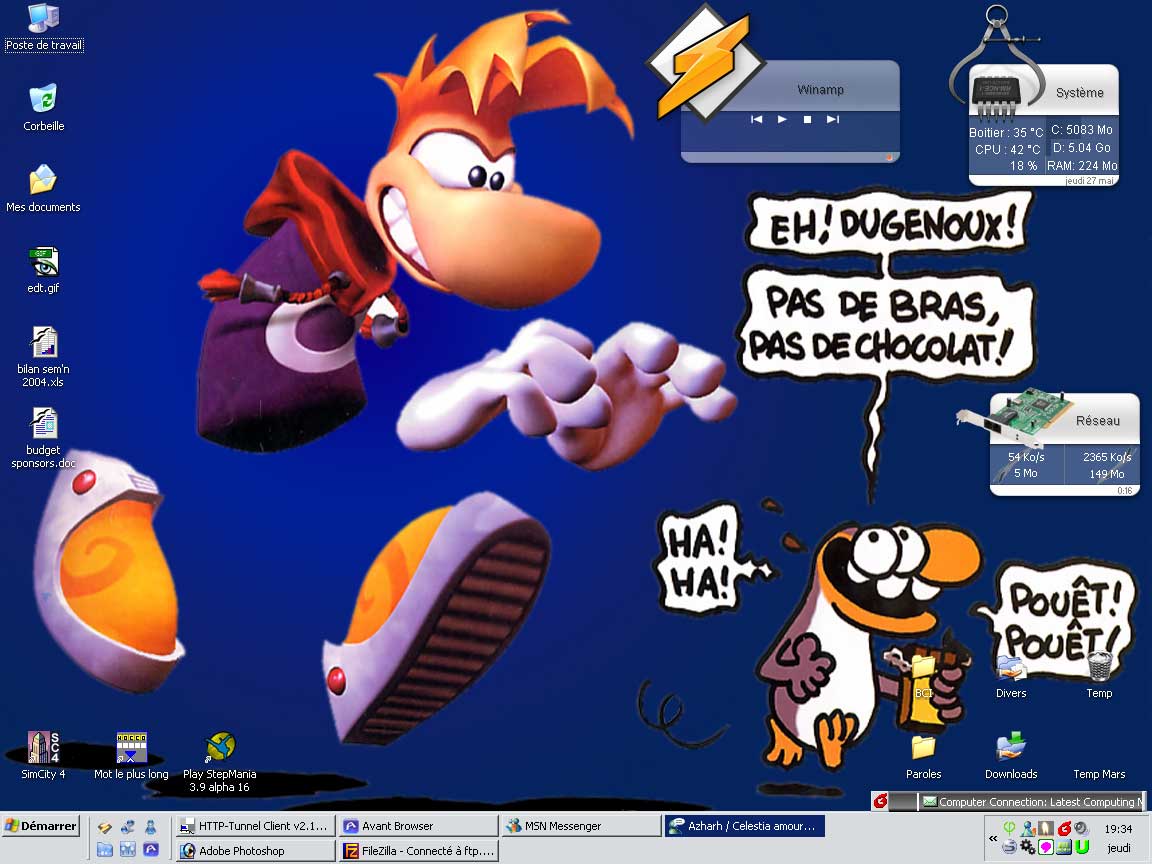Click the CPU : 42 °C reading
The image size is (1152, 864).
(x=1007, y=149)
